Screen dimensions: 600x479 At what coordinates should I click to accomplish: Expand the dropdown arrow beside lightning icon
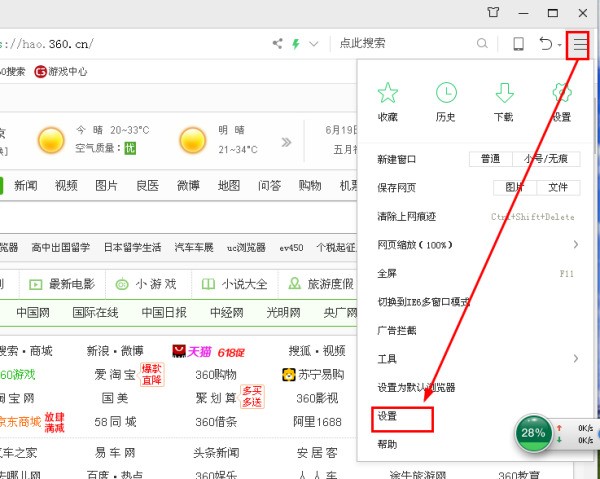(x=313, y=44)
